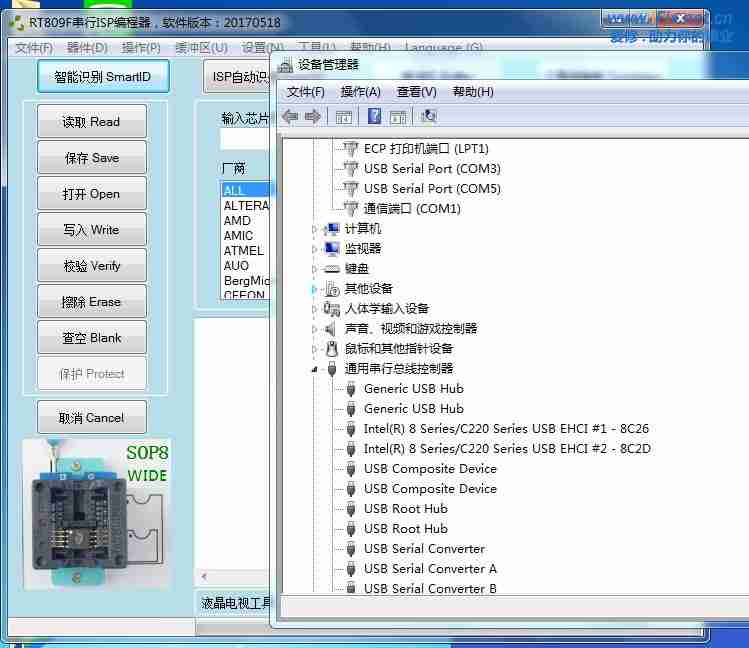Screen dimensions: 749x648
Task: Click the 设备管理器 title bar icon
Action: (x=286, y=65)
